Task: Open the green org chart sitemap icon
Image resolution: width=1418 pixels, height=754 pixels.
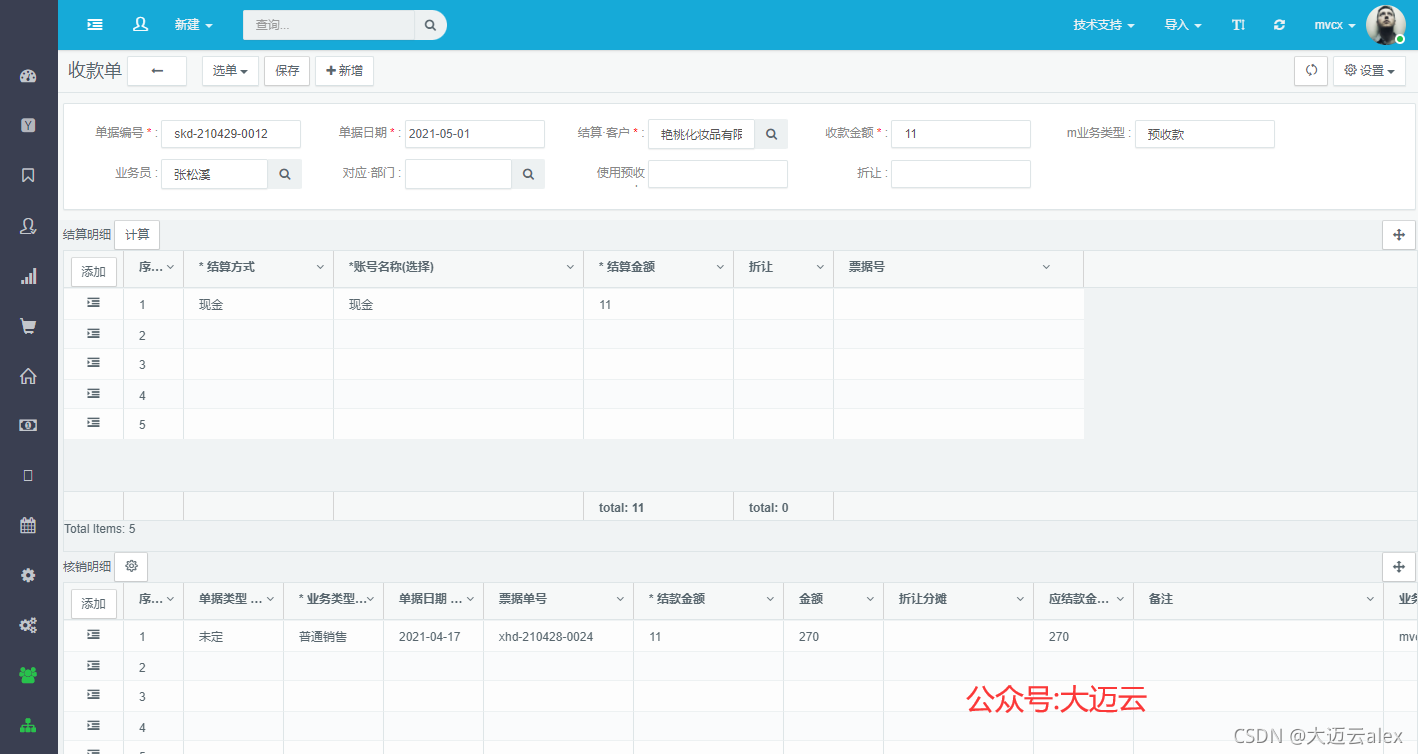Action: point(28,725)
